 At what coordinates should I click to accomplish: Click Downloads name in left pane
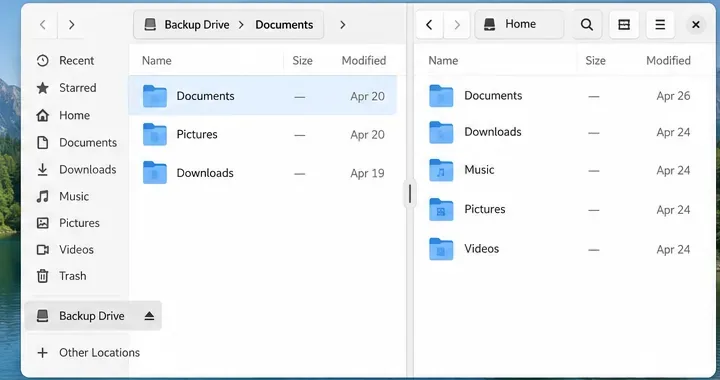pos(205,173)
